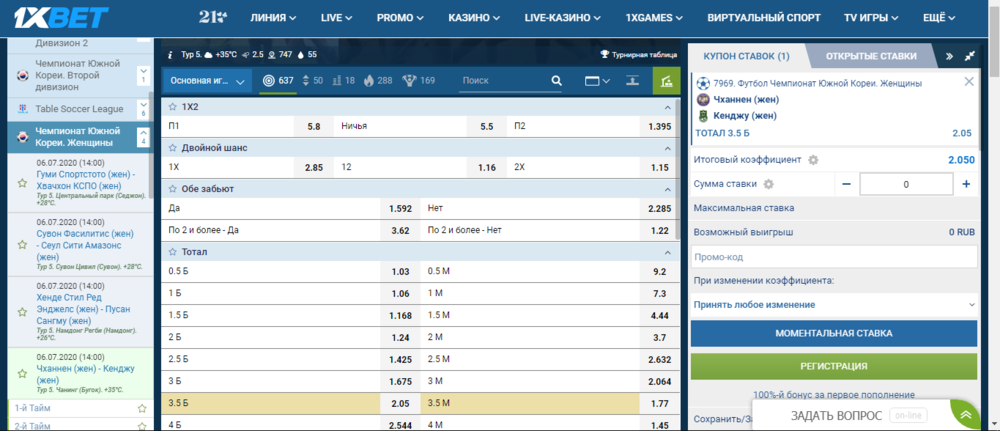This screenshot has height=431, width=1000.
Task: Open the ВИРТУАЛЬНЫЙ СПОРТ menu item
Action: pos(763,18)
